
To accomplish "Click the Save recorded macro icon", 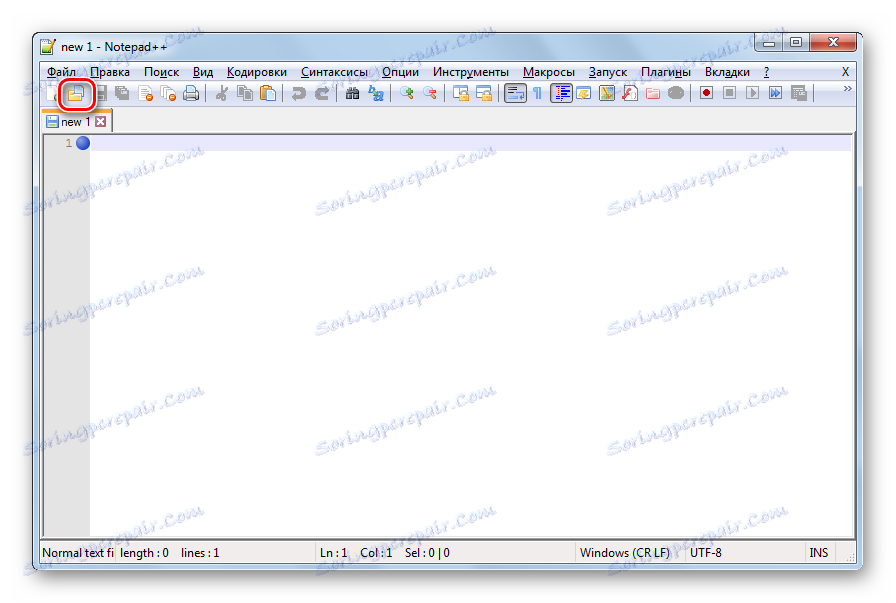I will click(x=798, y=93).
